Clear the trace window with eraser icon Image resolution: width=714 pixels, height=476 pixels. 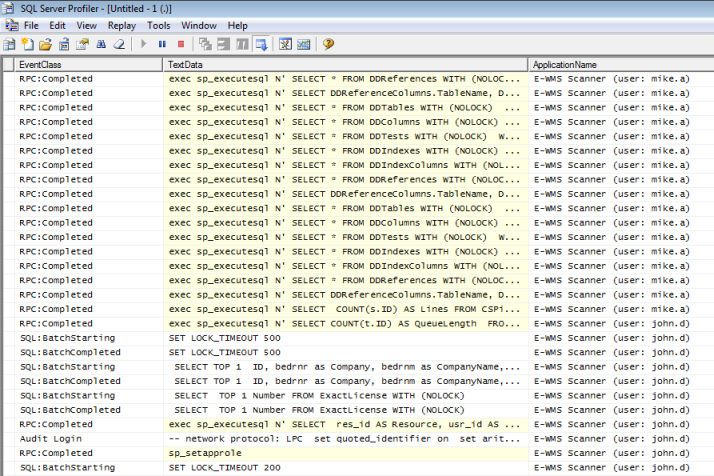(118, 44)
